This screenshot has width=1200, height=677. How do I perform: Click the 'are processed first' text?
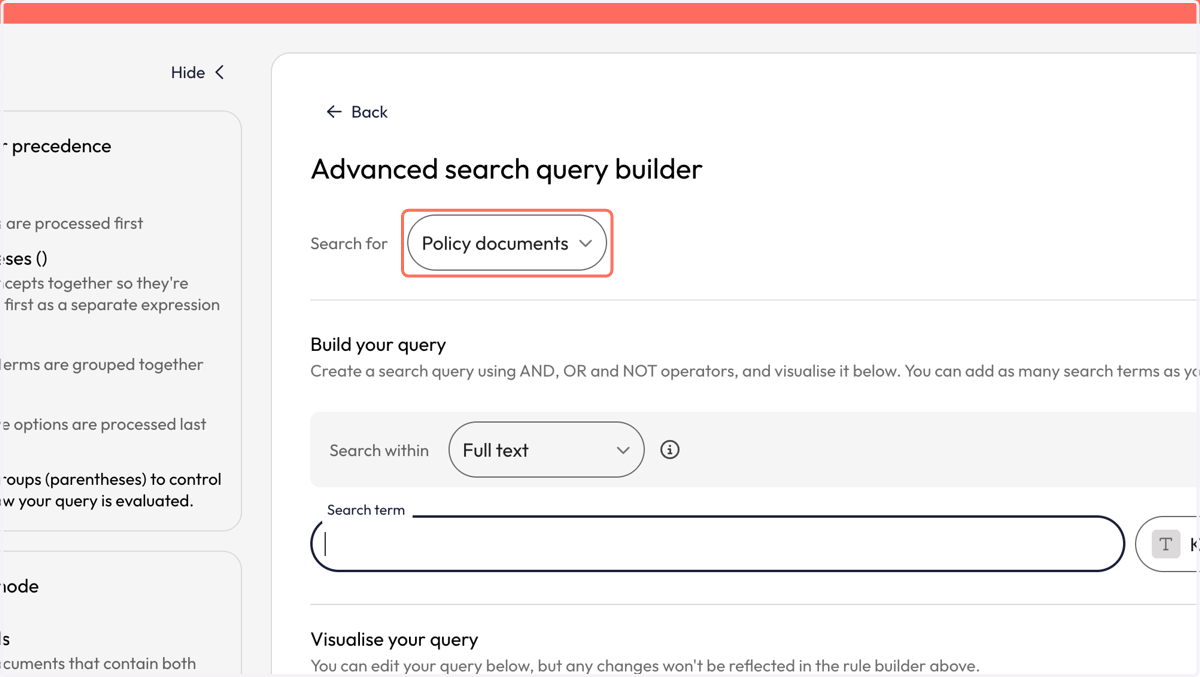72,223
